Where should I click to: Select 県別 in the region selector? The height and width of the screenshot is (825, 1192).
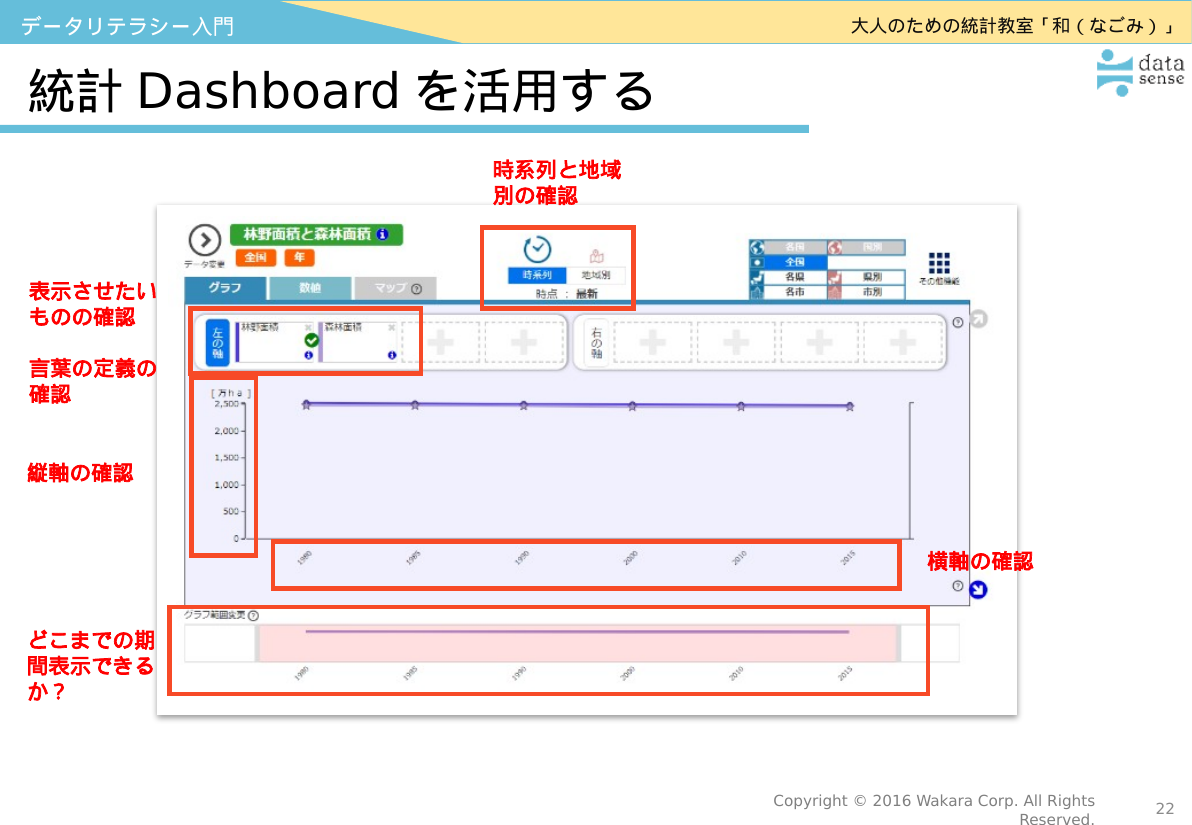(873, 278)
